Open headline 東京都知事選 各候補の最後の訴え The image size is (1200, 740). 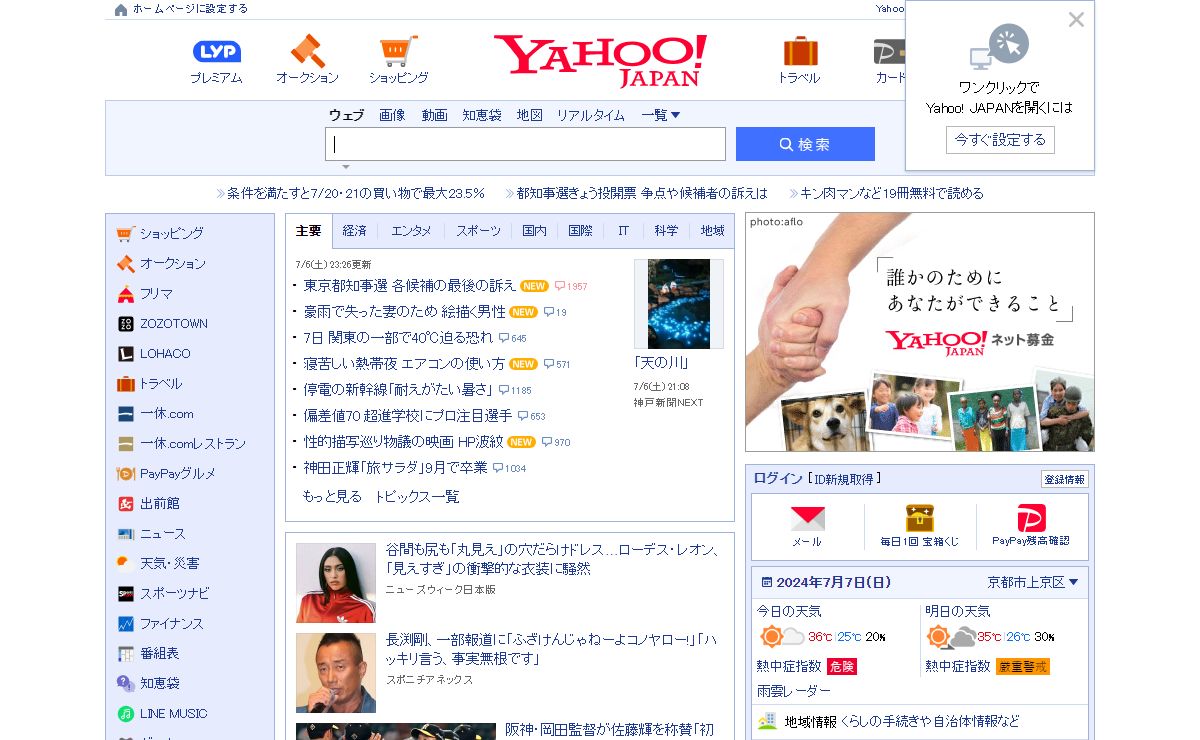point(410,286)
